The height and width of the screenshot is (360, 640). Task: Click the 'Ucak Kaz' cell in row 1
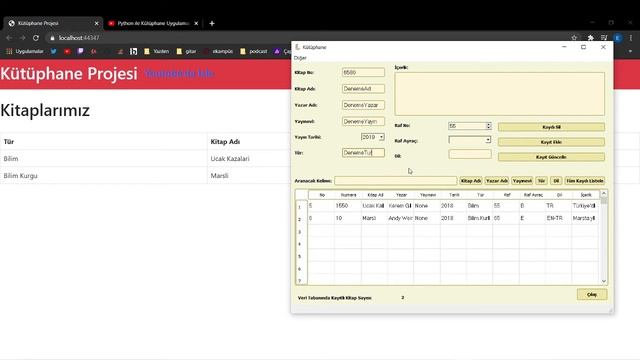374,206
